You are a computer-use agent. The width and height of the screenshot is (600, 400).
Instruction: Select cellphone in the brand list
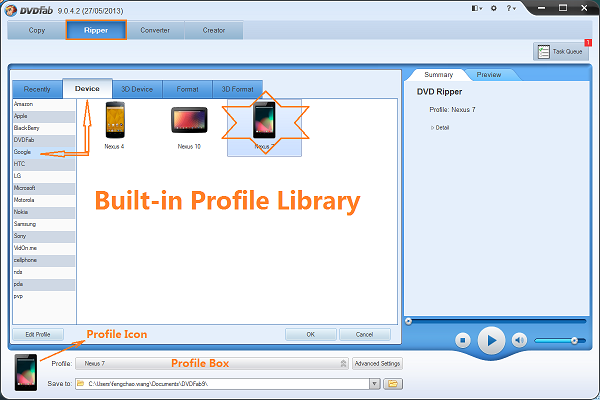coord(44,260)
